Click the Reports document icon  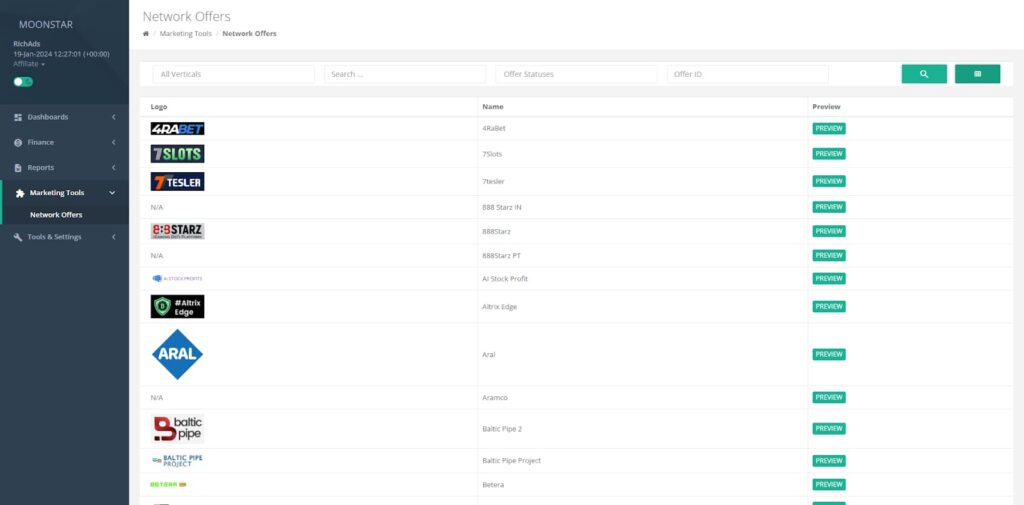click(x=18, y=168)
